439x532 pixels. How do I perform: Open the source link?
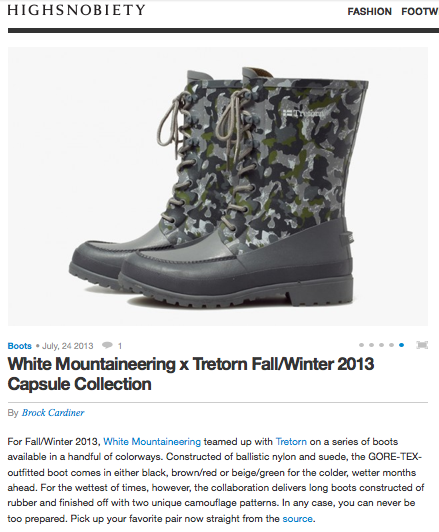[298, 519]
